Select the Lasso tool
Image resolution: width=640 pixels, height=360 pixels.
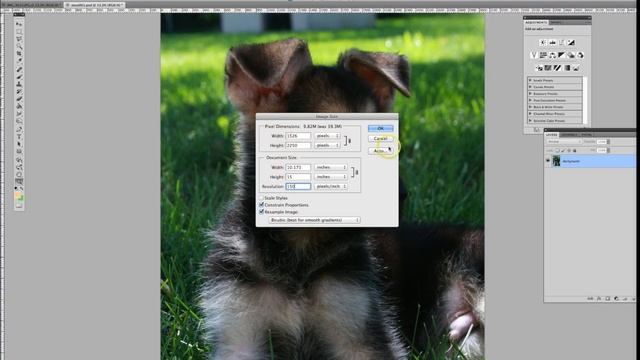(x=19, y=39)
